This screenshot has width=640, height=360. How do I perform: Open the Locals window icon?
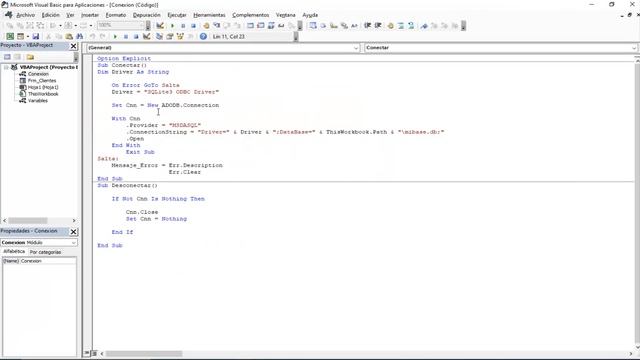point(250,25)
